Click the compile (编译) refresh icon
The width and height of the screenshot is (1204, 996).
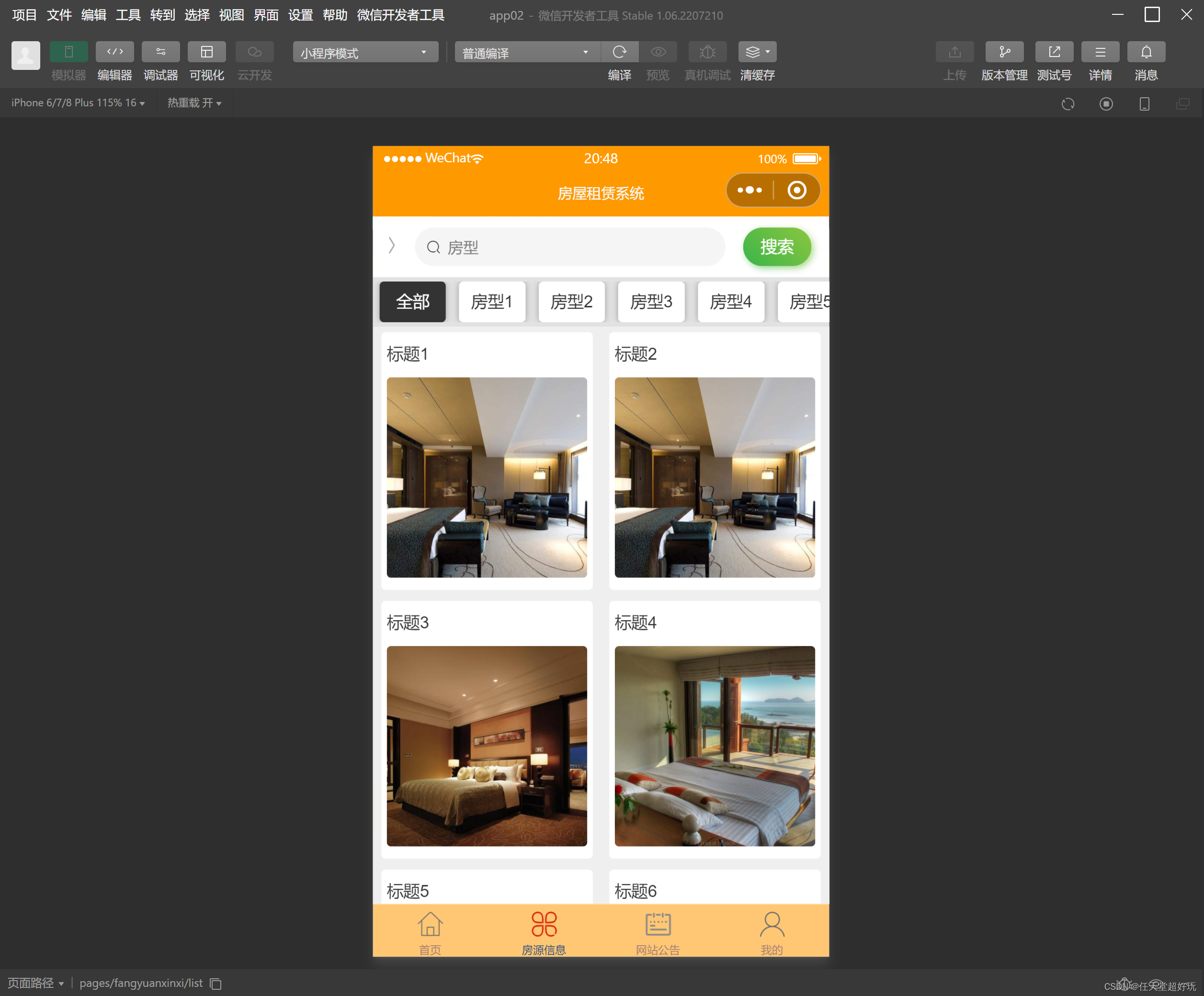point(620,52)
